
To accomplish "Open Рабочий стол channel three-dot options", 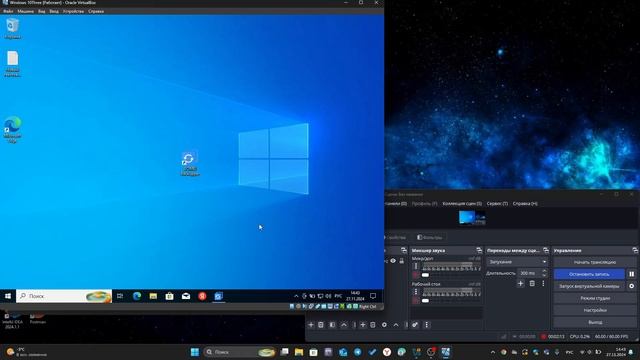I will pos(416,292).
